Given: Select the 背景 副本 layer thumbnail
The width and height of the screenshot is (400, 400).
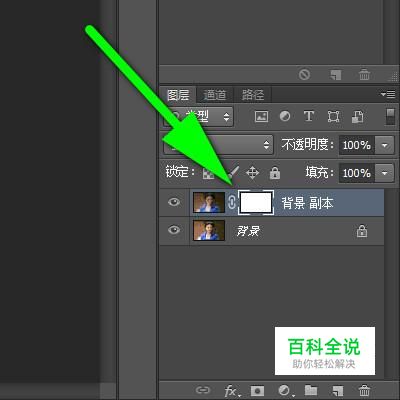Looking at the screenshot, I should [209, 202].
